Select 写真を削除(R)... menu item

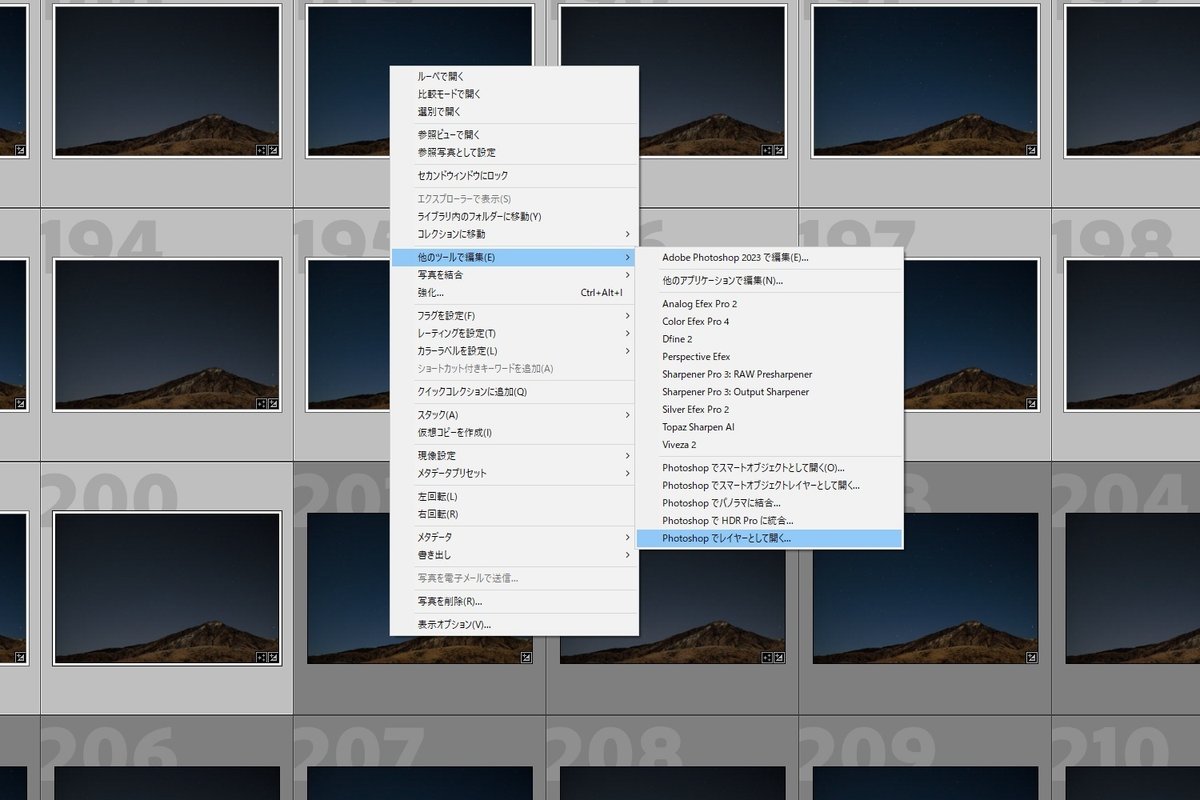514,602
